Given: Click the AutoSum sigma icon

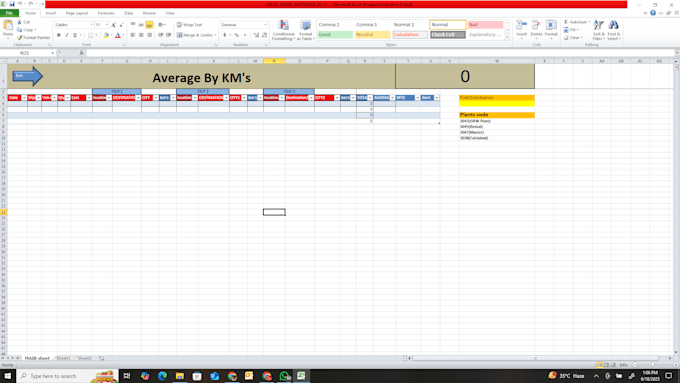Looking at the screenshot, I should pos(566,22).
